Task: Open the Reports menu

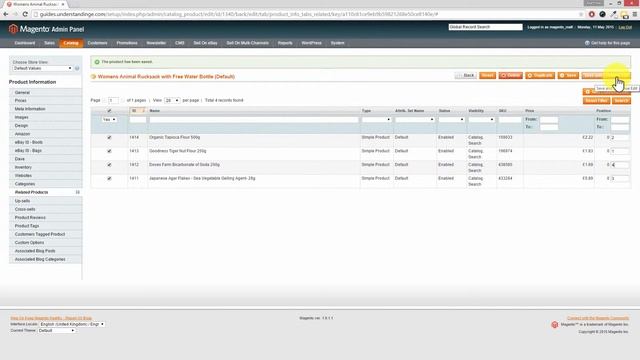Action: 285,43
